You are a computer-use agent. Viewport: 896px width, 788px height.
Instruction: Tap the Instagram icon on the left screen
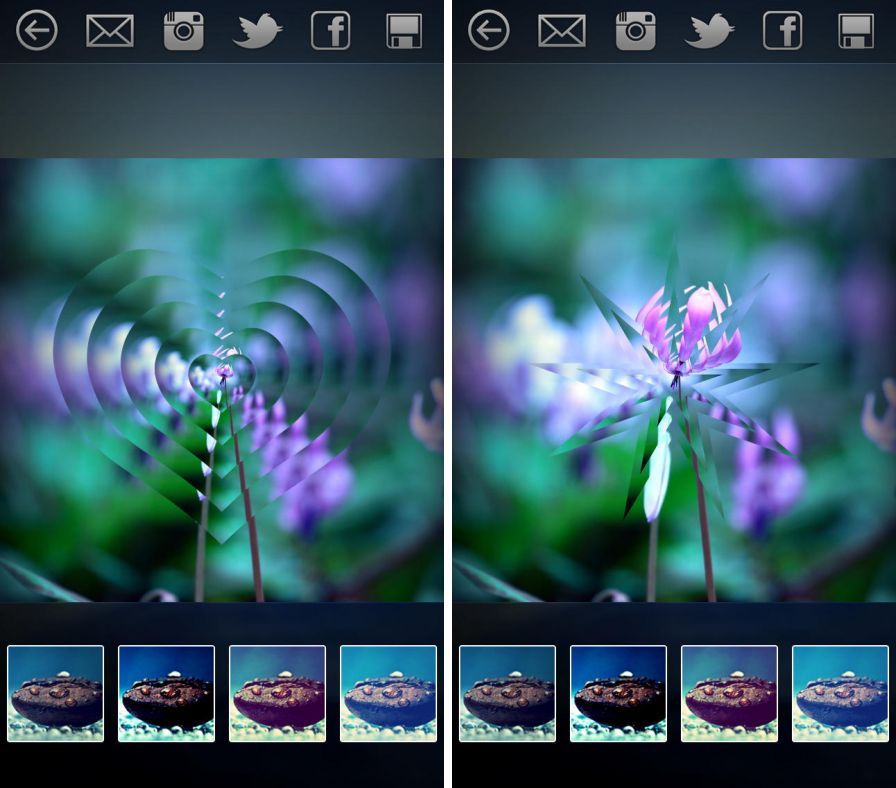coord(184,31)
